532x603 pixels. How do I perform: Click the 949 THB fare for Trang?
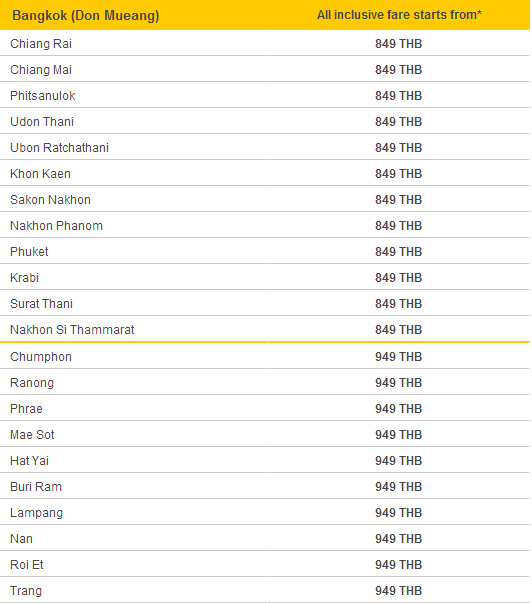click(399, 591)
